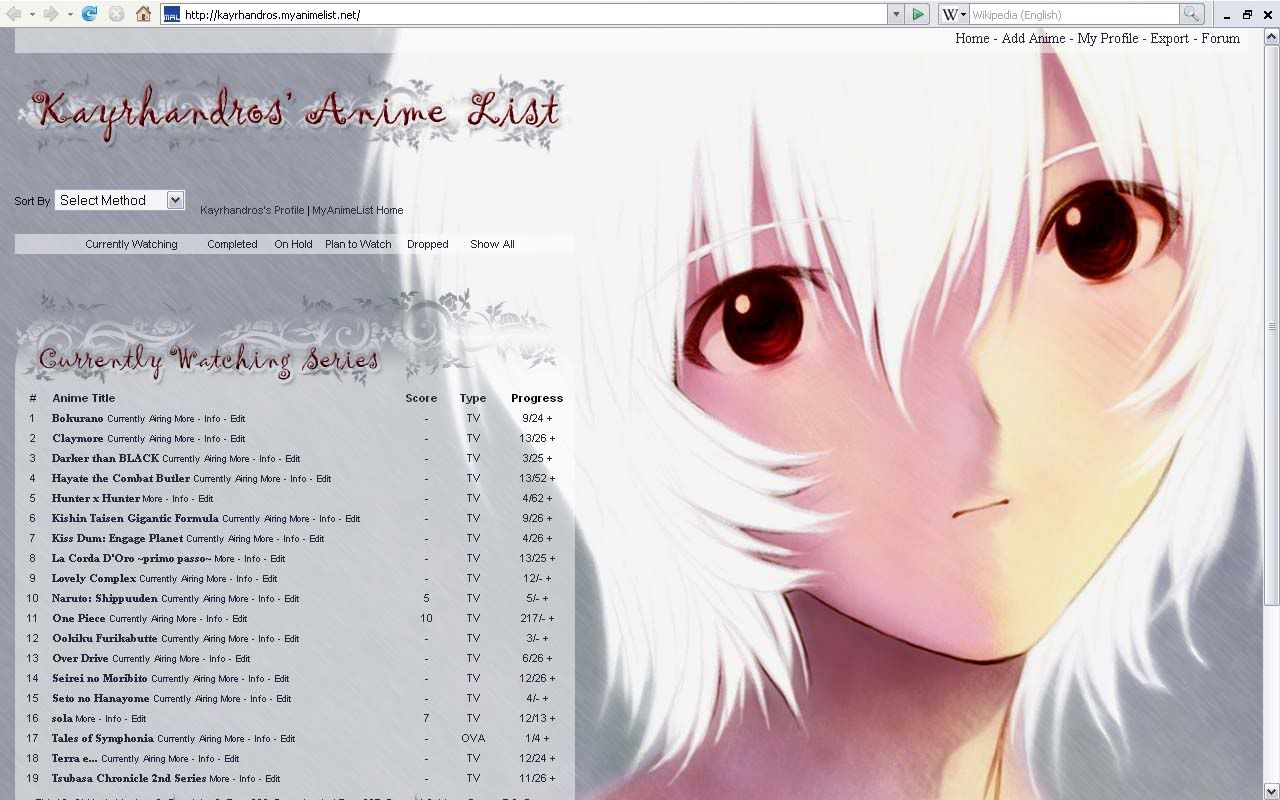
Task: Click the Progress column header
Action: tap(537, 398)
